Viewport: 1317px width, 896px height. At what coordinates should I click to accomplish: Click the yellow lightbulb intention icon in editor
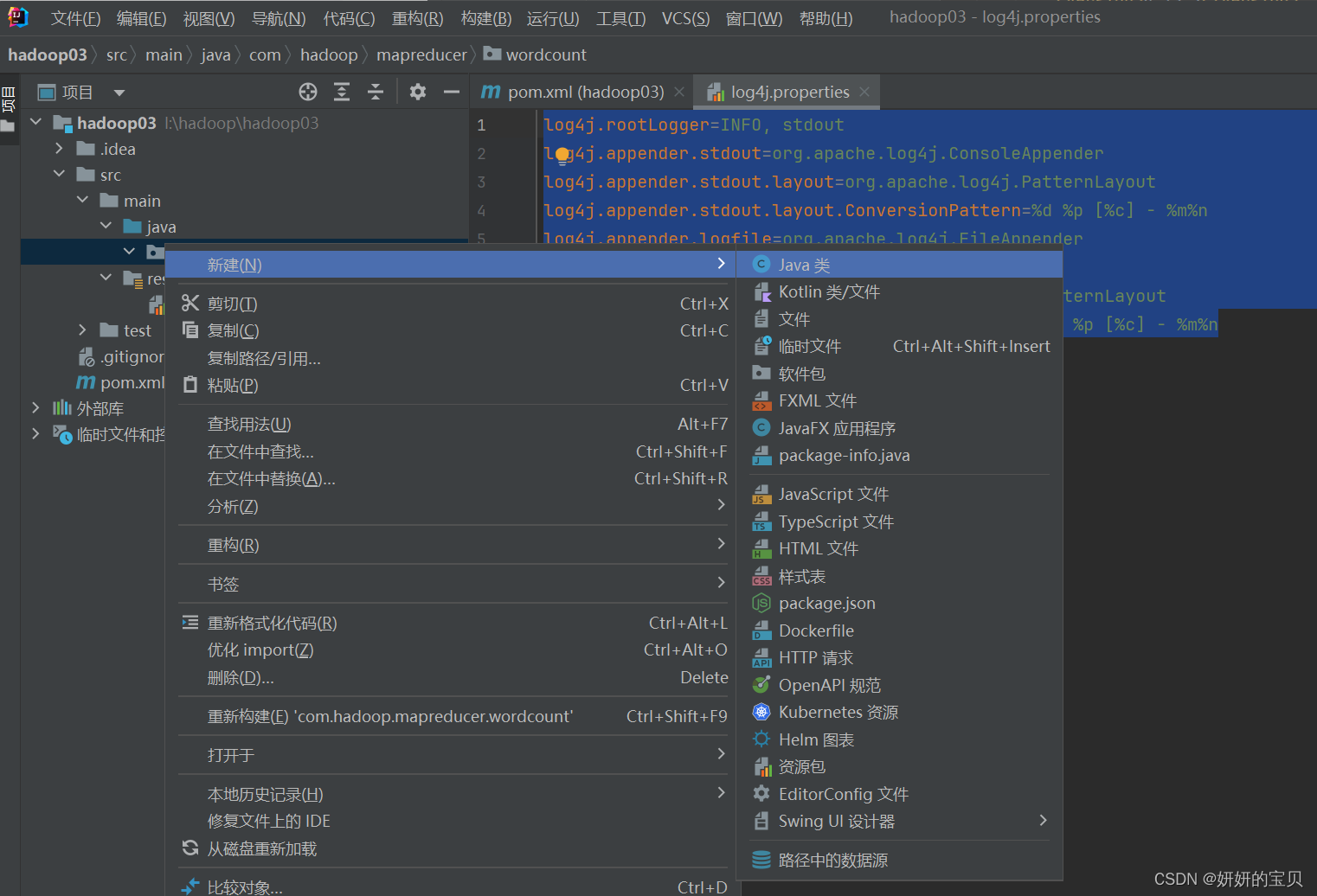click(562, 155)
